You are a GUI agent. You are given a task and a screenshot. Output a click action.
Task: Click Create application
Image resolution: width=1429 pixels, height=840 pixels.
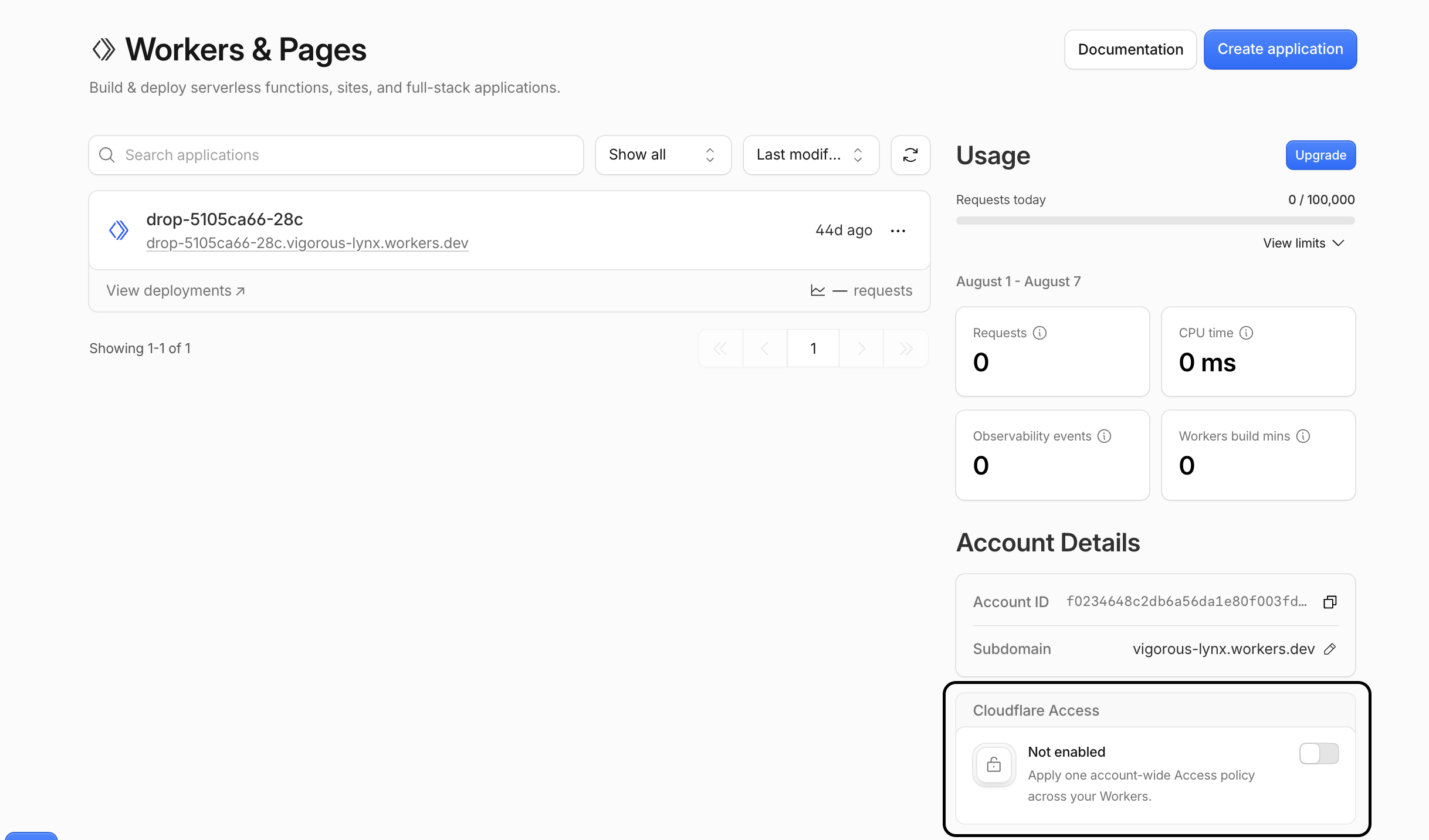click(x=1280, y=49)
